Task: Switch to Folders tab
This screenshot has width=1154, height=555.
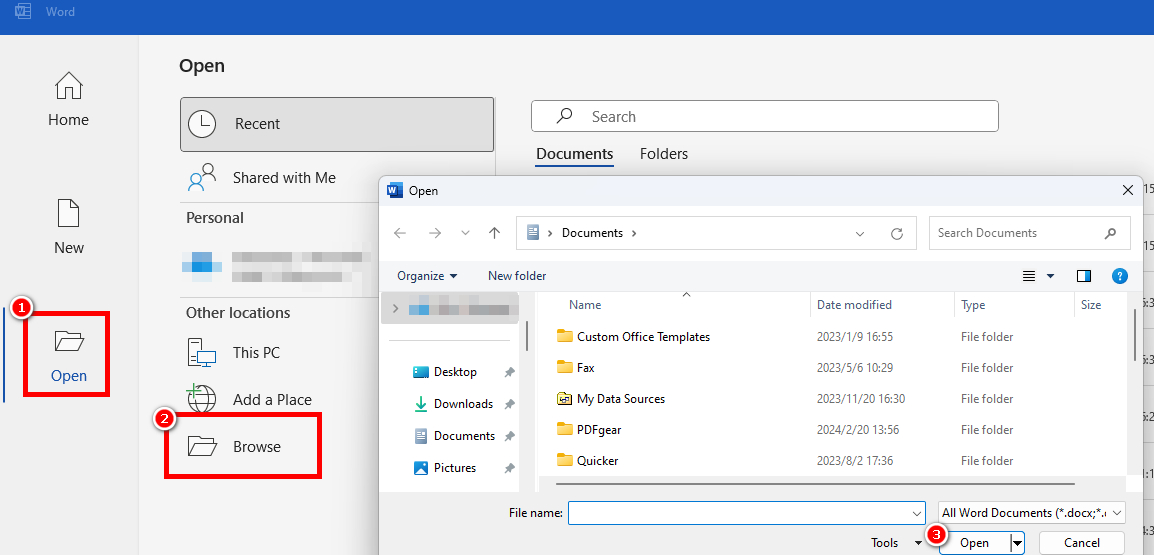Action: pos(664,154)
